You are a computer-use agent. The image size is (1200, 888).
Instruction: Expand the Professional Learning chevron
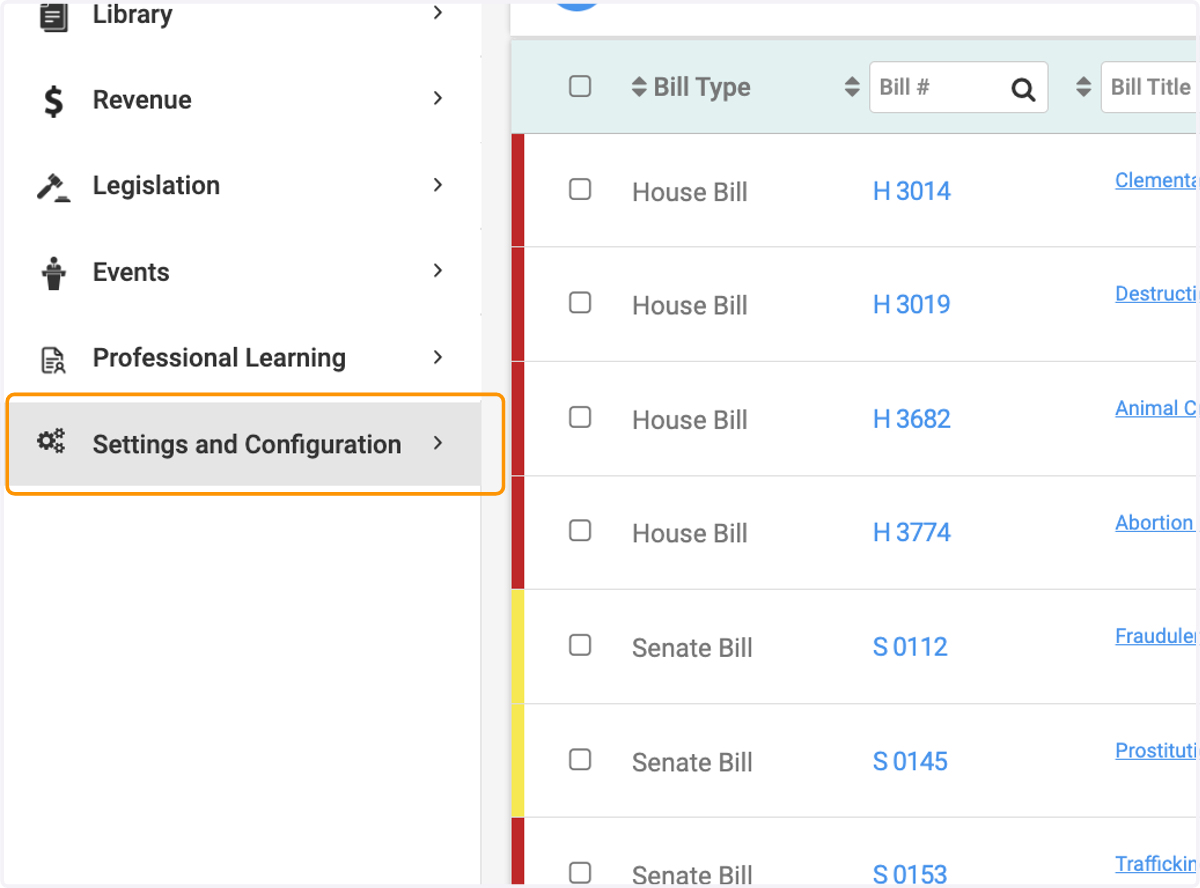point(438,357)
